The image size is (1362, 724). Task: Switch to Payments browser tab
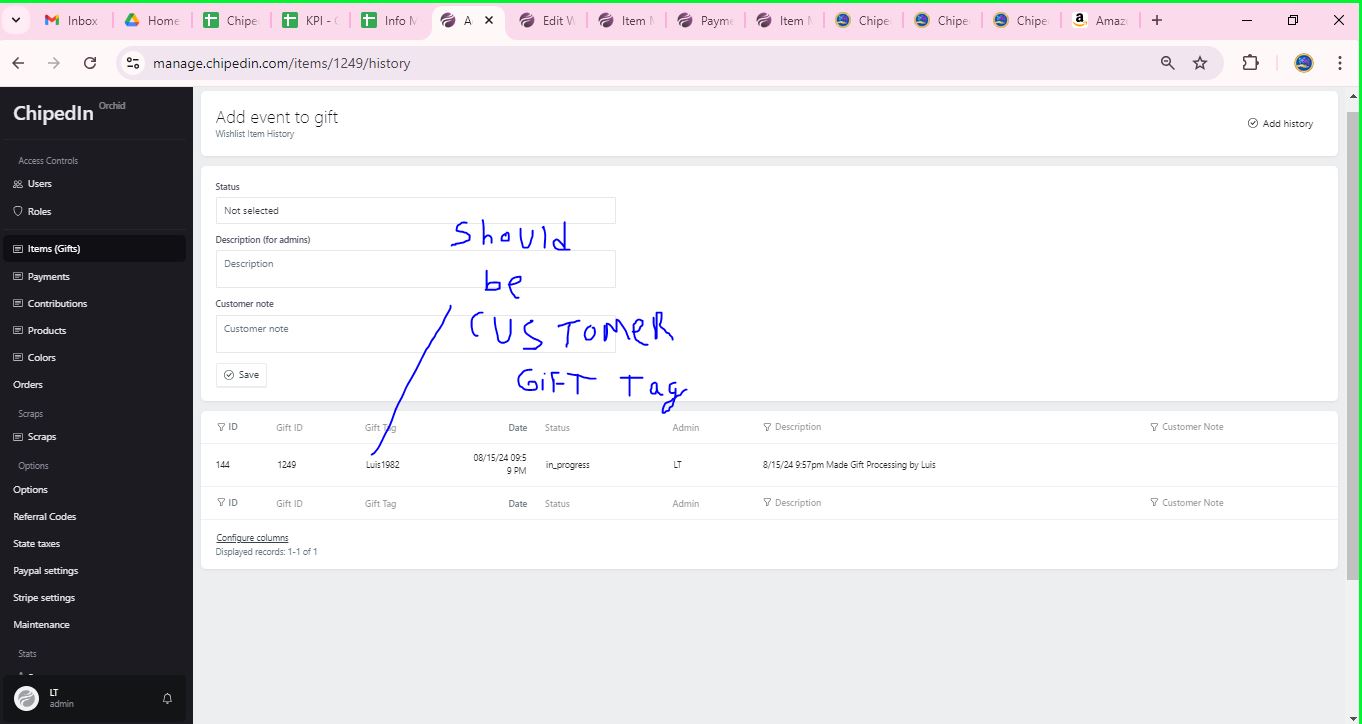pyautogui.click(x=706, y=20)
